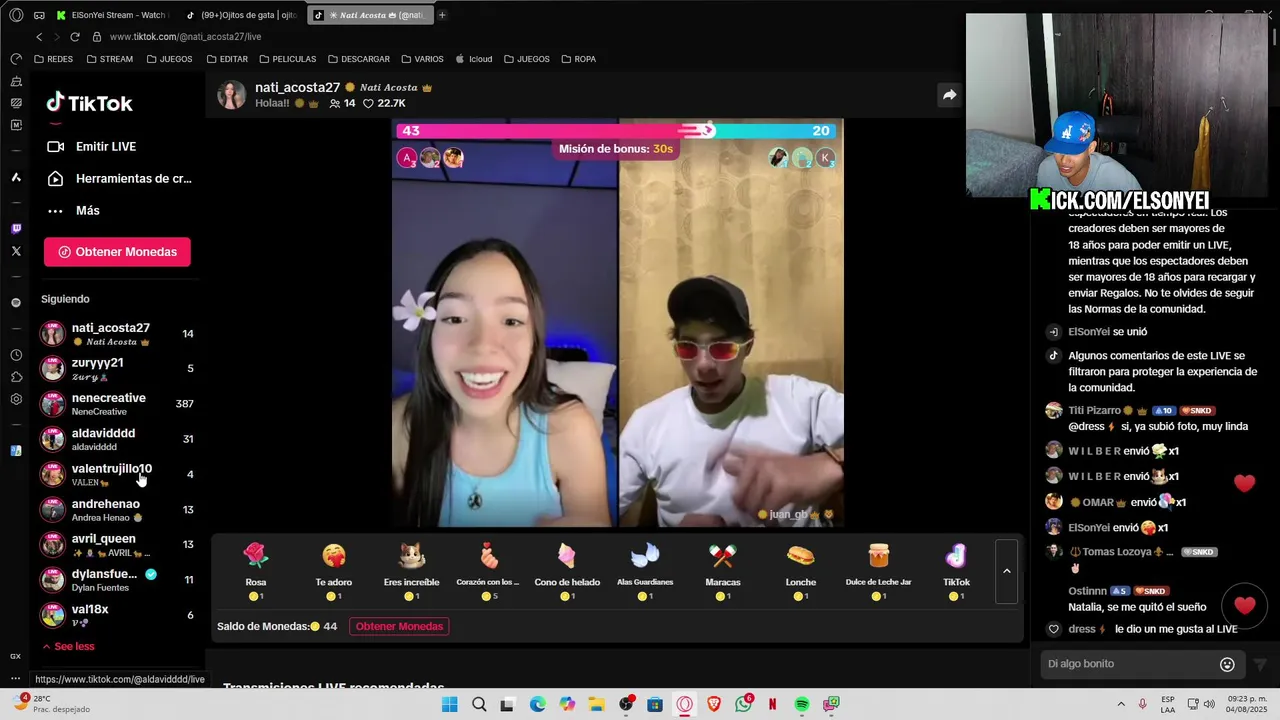
Task: Click nati_acosta27 profile avatar in header
Action: (232, 95)
